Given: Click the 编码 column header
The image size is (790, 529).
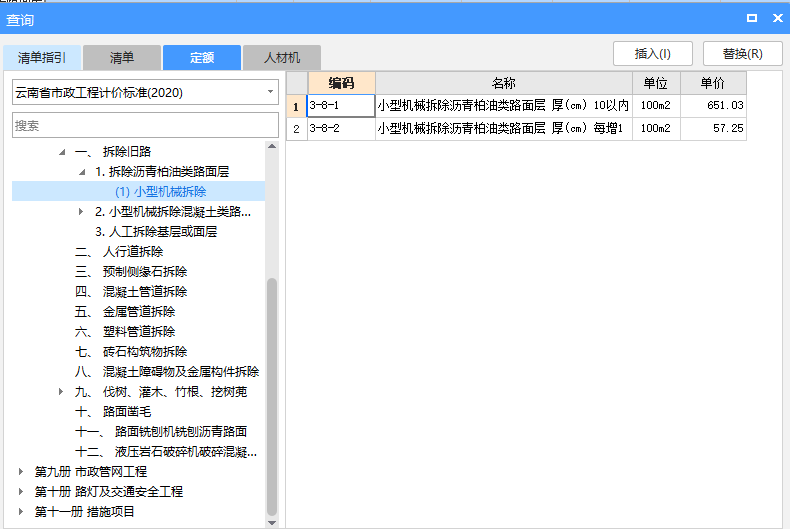Looking at the screenshot, I should [342, 83].
